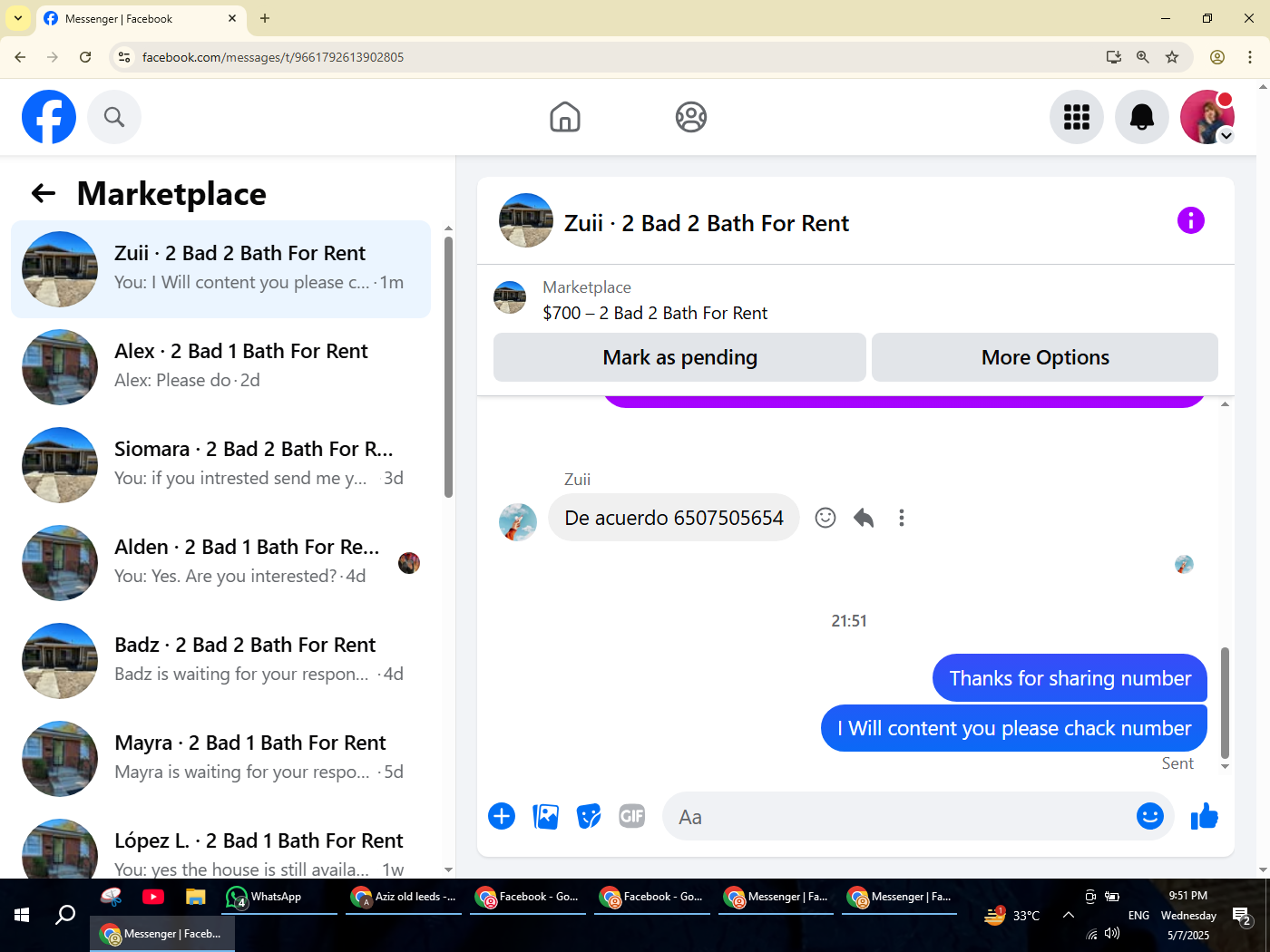This screenshot has height=952, width=1270.
Task: Open Windows taskbar search
Action: pos(65,915)
